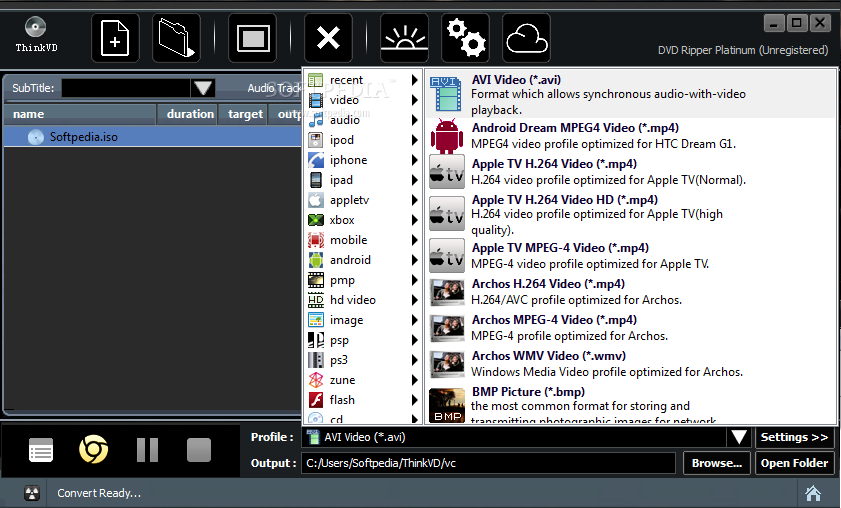This screenshot has height=508, width=841.
Task: Click the Archos WMV Video icon
Action: point(447,364)
